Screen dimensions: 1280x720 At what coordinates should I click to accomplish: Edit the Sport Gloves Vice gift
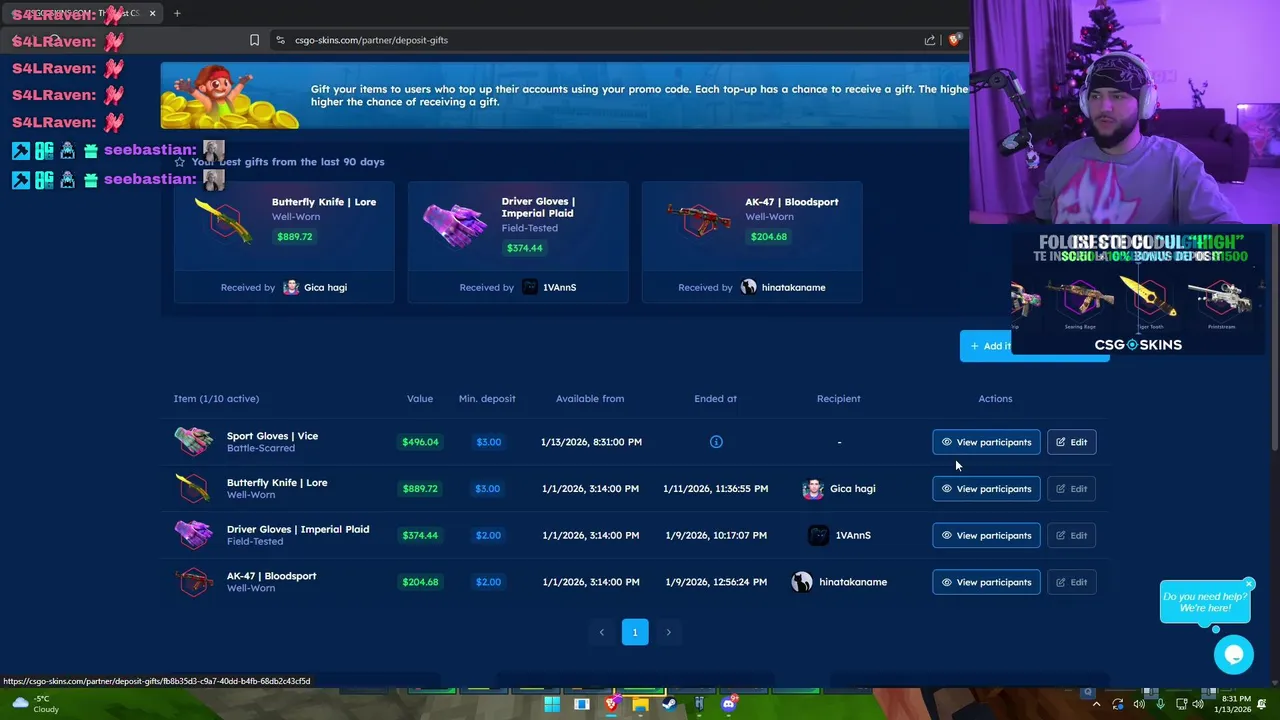tap(1071, 442)
